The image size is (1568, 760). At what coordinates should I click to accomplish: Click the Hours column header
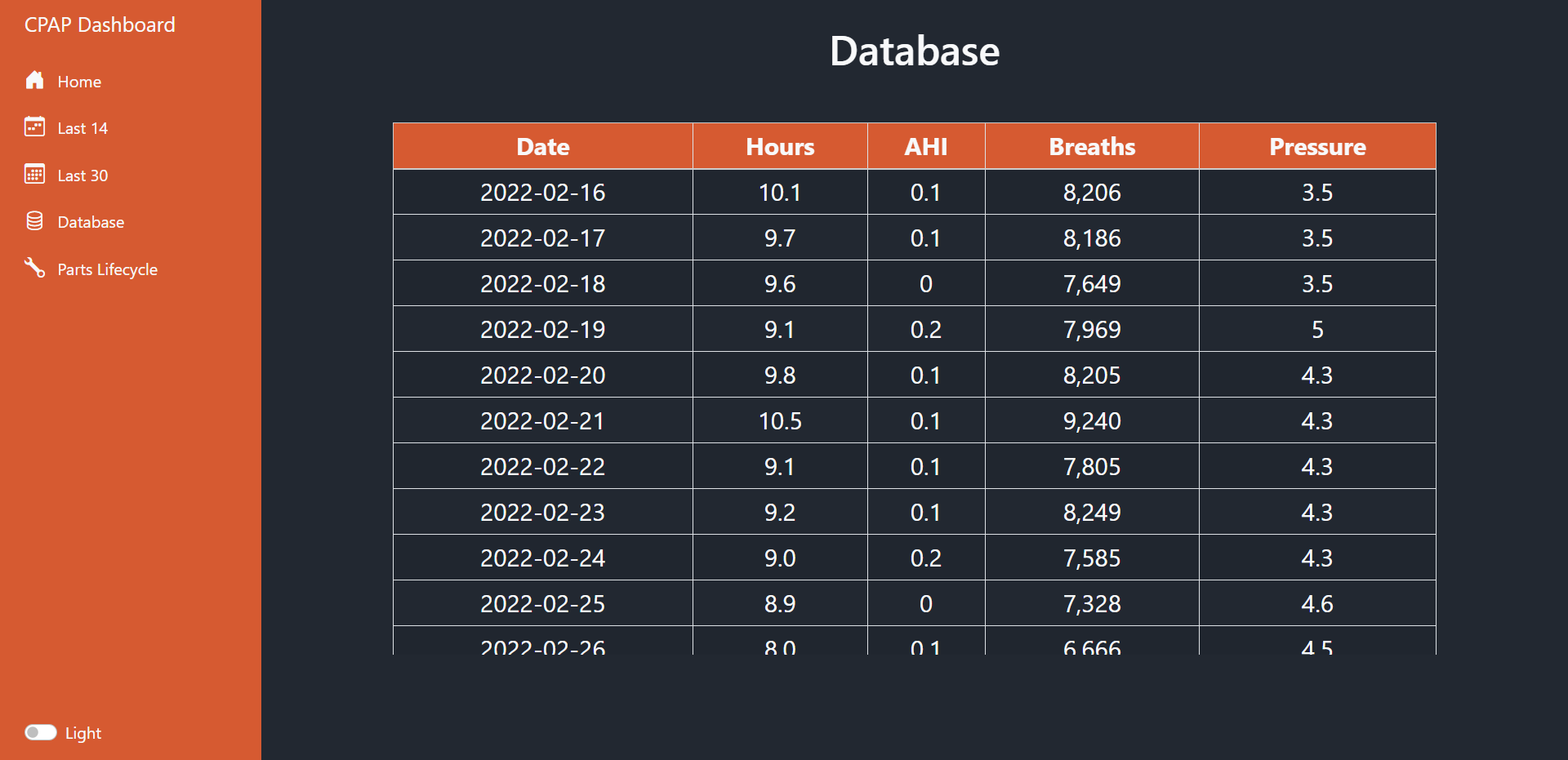tap(779, 146)
